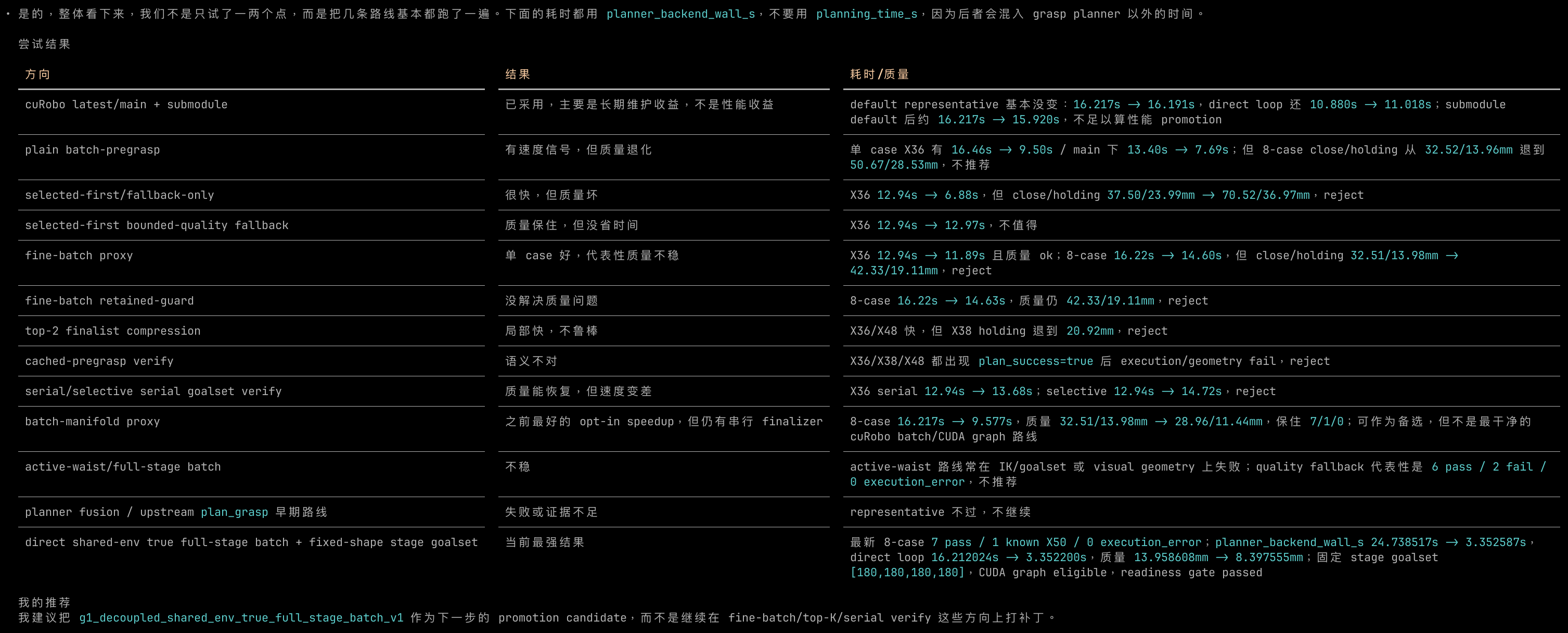
Task: Click the 尝试结果 heading
Action: pyautogui.click(x=44, y=44)
